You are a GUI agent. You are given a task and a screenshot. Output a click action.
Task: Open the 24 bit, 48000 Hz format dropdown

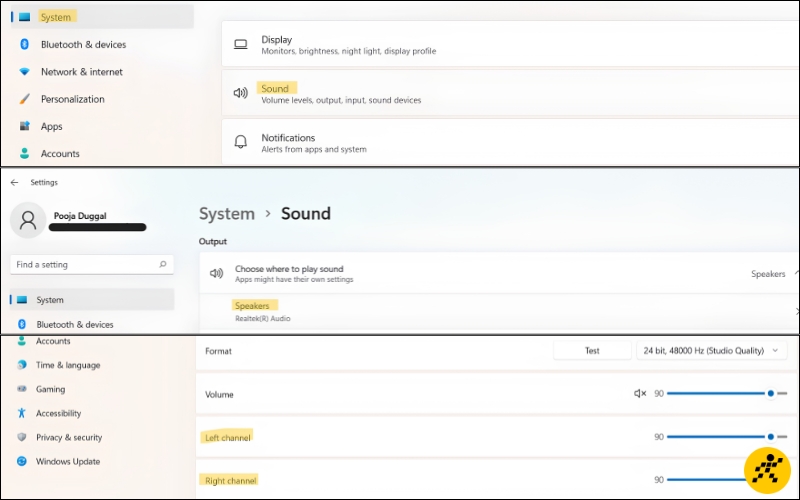pos(711,351)
